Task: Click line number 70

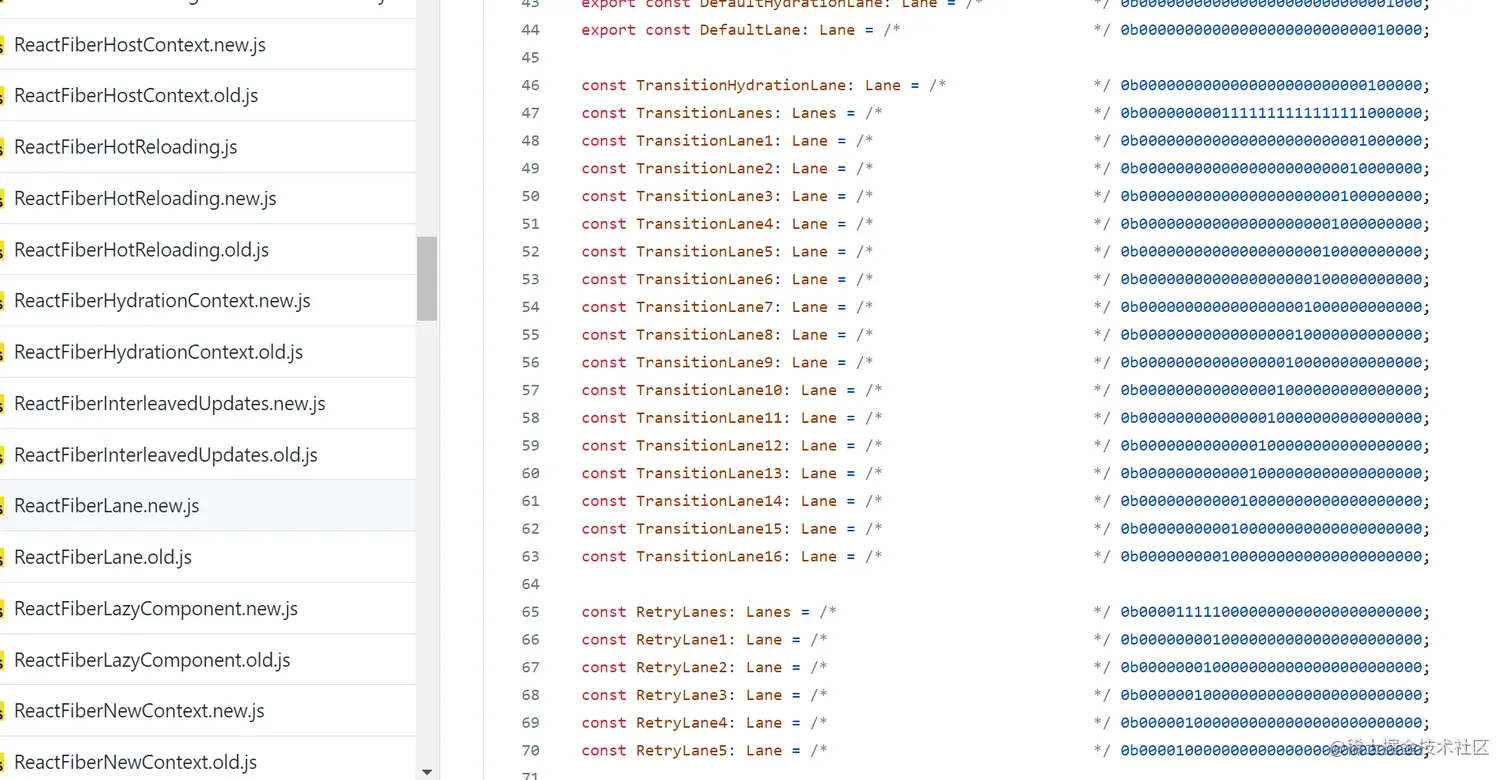Action: point(530,750)
